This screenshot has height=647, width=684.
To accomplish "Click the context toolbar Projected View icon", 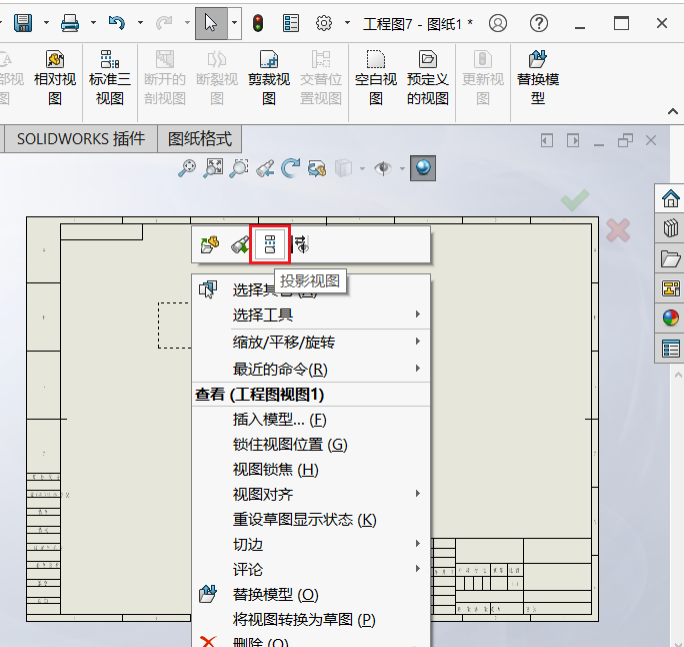I will point(270,244).
